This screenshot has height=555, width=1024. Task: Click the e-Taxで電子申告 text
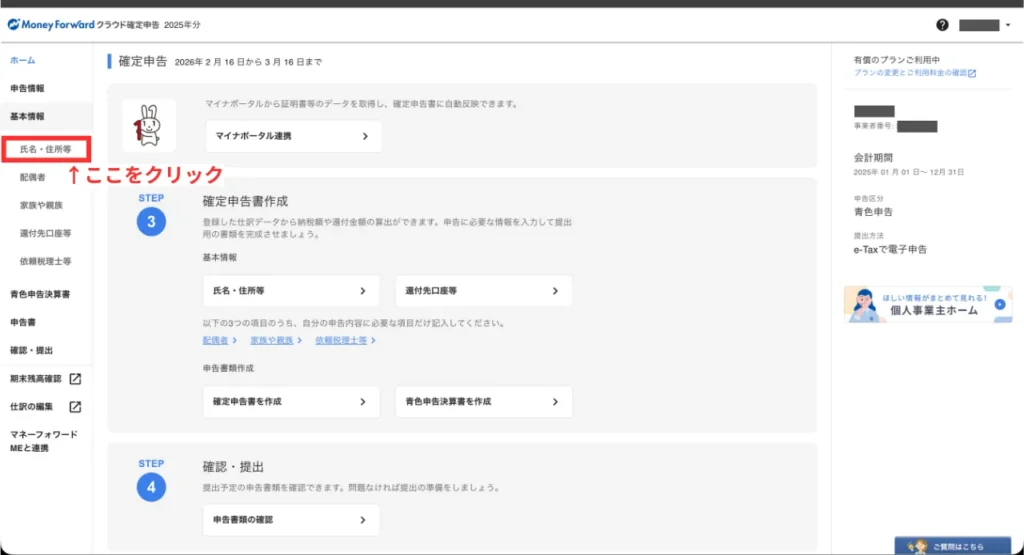(x=890, y=249)
